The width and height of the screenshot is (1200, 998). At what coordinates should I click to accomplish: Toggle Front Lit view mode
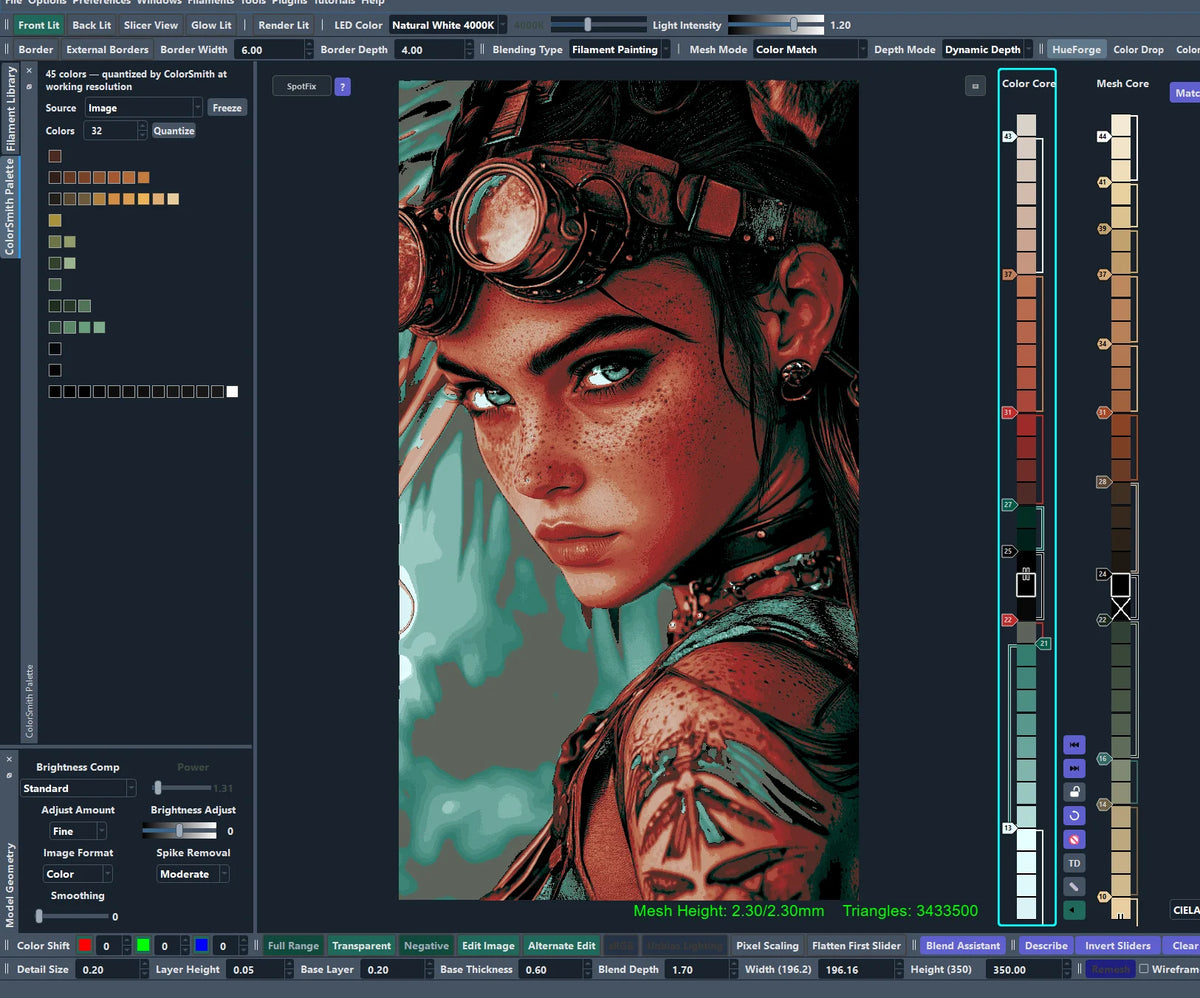pos(38,25)
